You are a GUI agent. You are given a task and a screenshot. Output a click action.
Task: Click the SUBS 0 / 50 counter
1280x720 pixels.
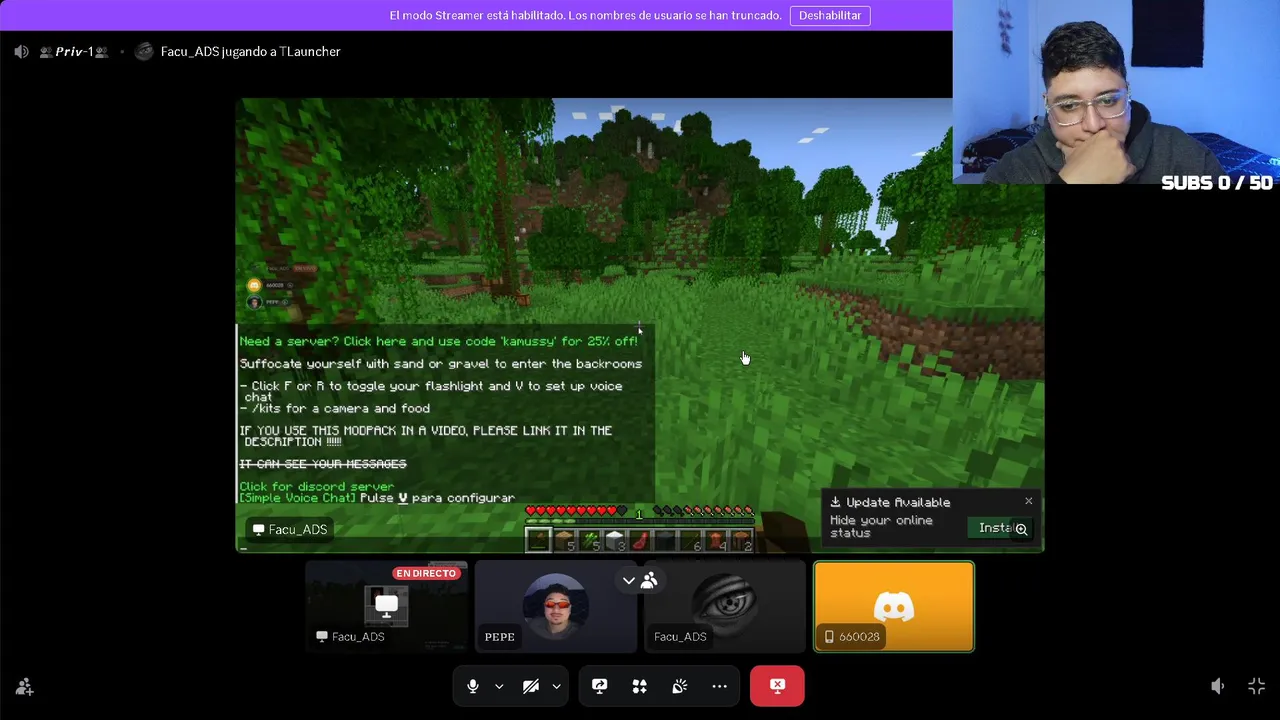coord(1217,183)
